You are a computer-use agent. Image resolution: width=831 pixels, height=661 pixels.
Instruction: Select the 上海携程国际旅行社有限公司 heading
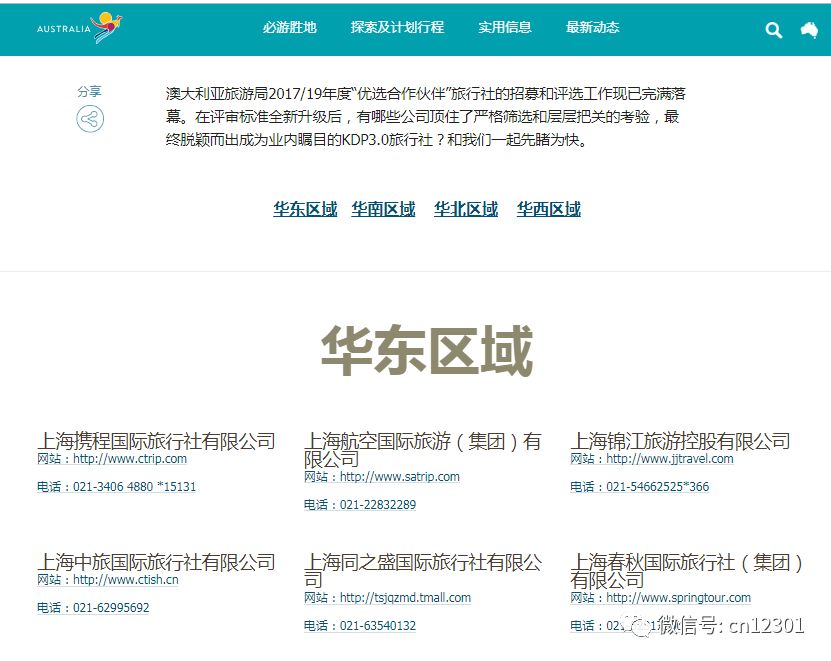click(x=156, y=441)
